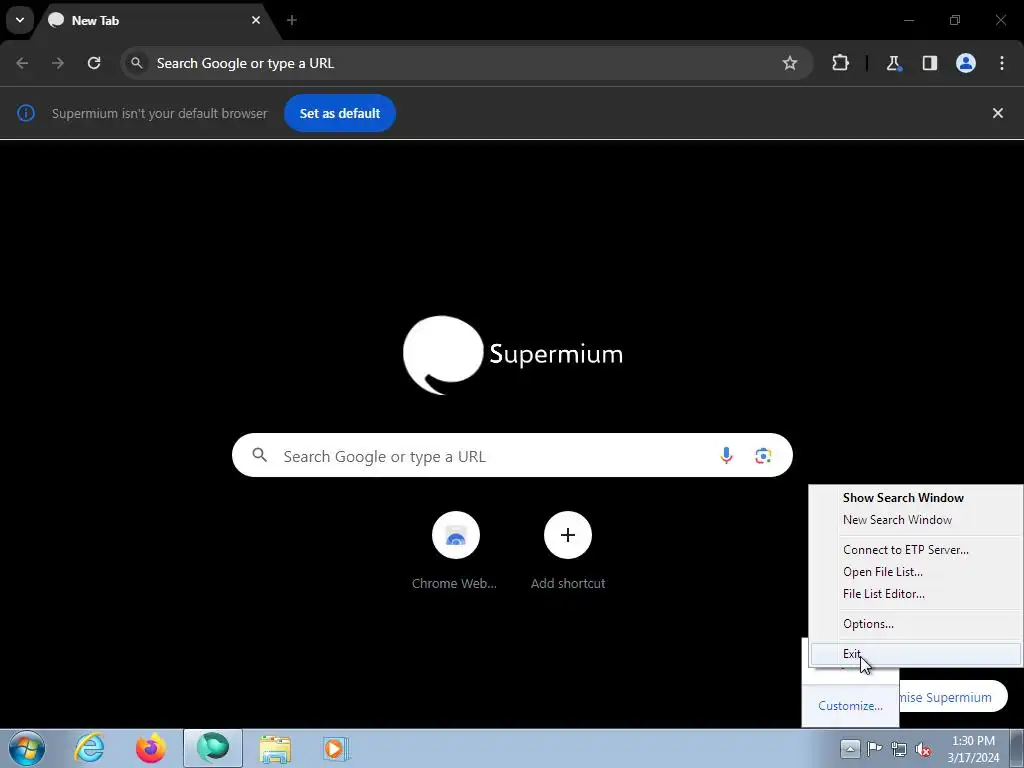Image resolution: width=1024 pixels, height=768 pixels.
Task: Search by image with lens icon
Action: (x=763, y=455)
